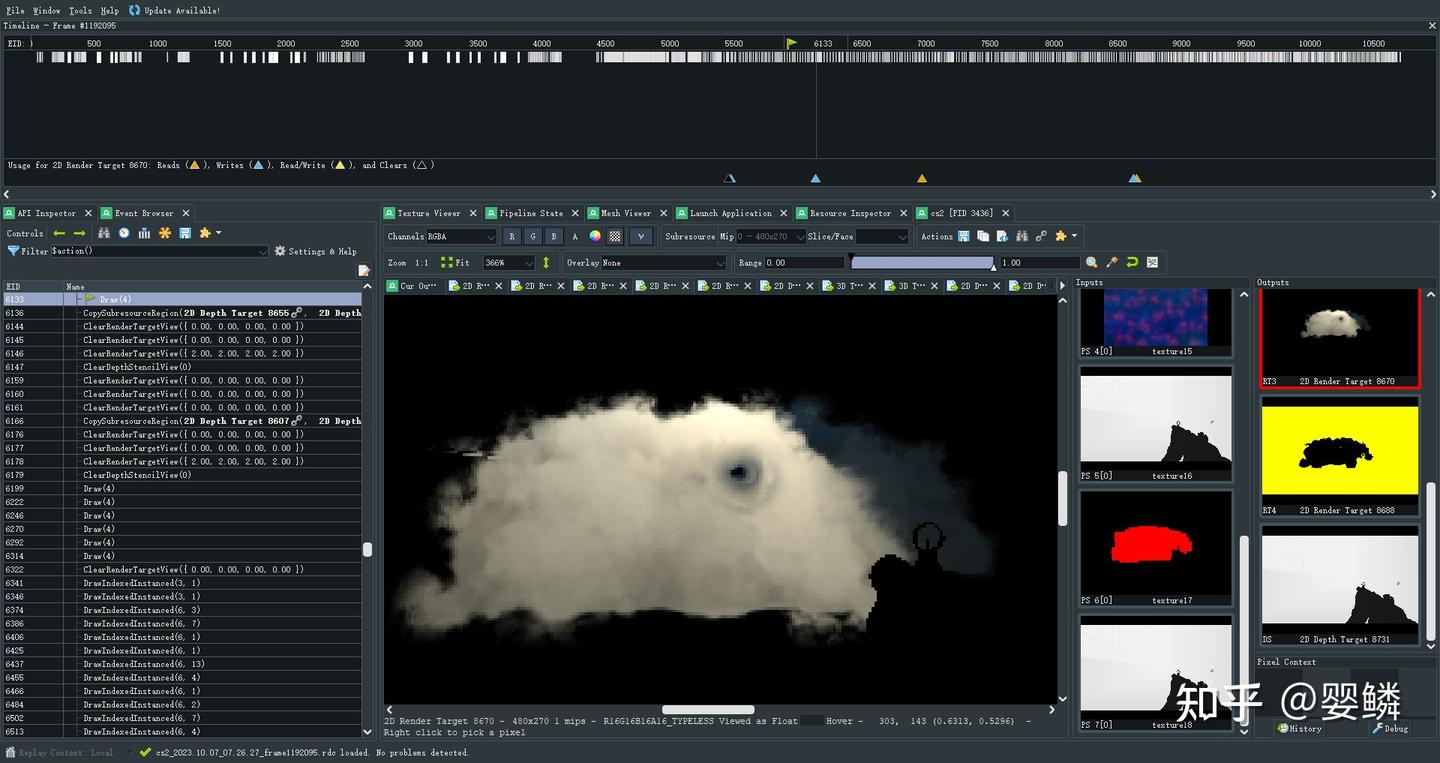
Task: Click the green reset range arrow icon
Action: (x=1132, y=263)
